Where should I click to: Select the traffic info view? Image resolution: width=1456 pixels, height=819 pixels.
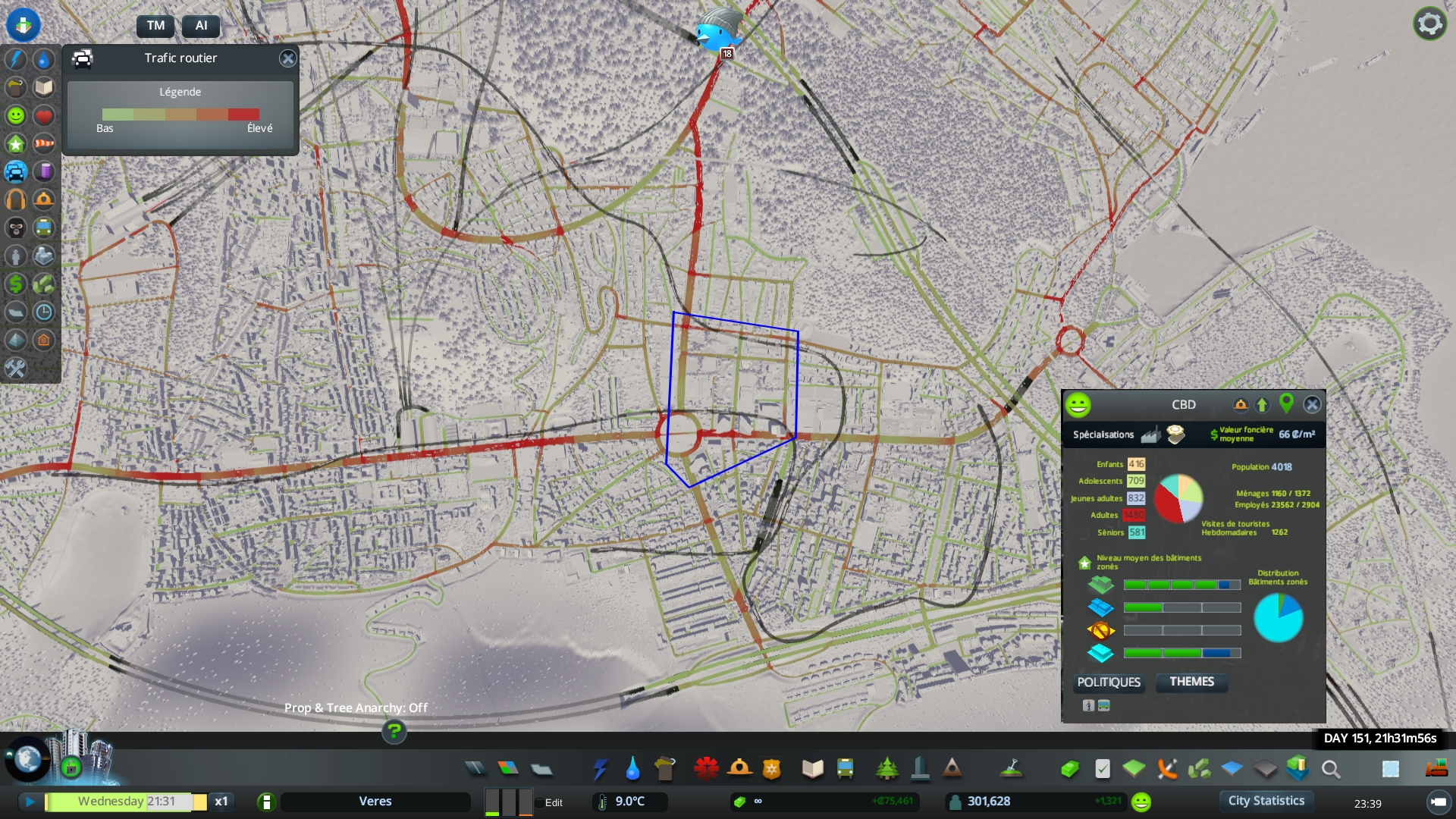pyautogui.click(x=16, y=172)
